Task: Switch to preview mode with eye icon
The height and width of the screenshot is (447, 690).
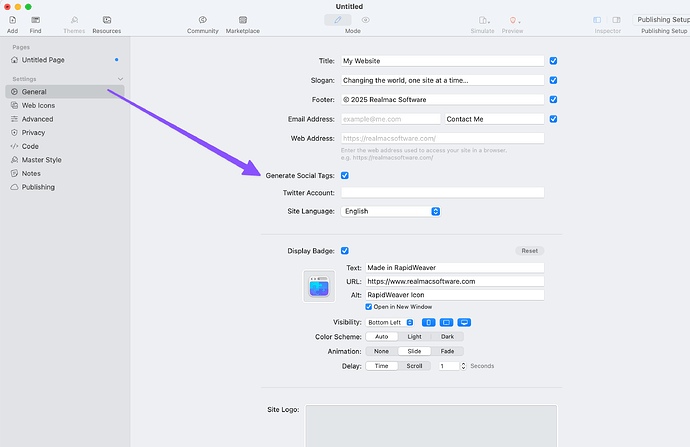Action: tap(365, 19)
